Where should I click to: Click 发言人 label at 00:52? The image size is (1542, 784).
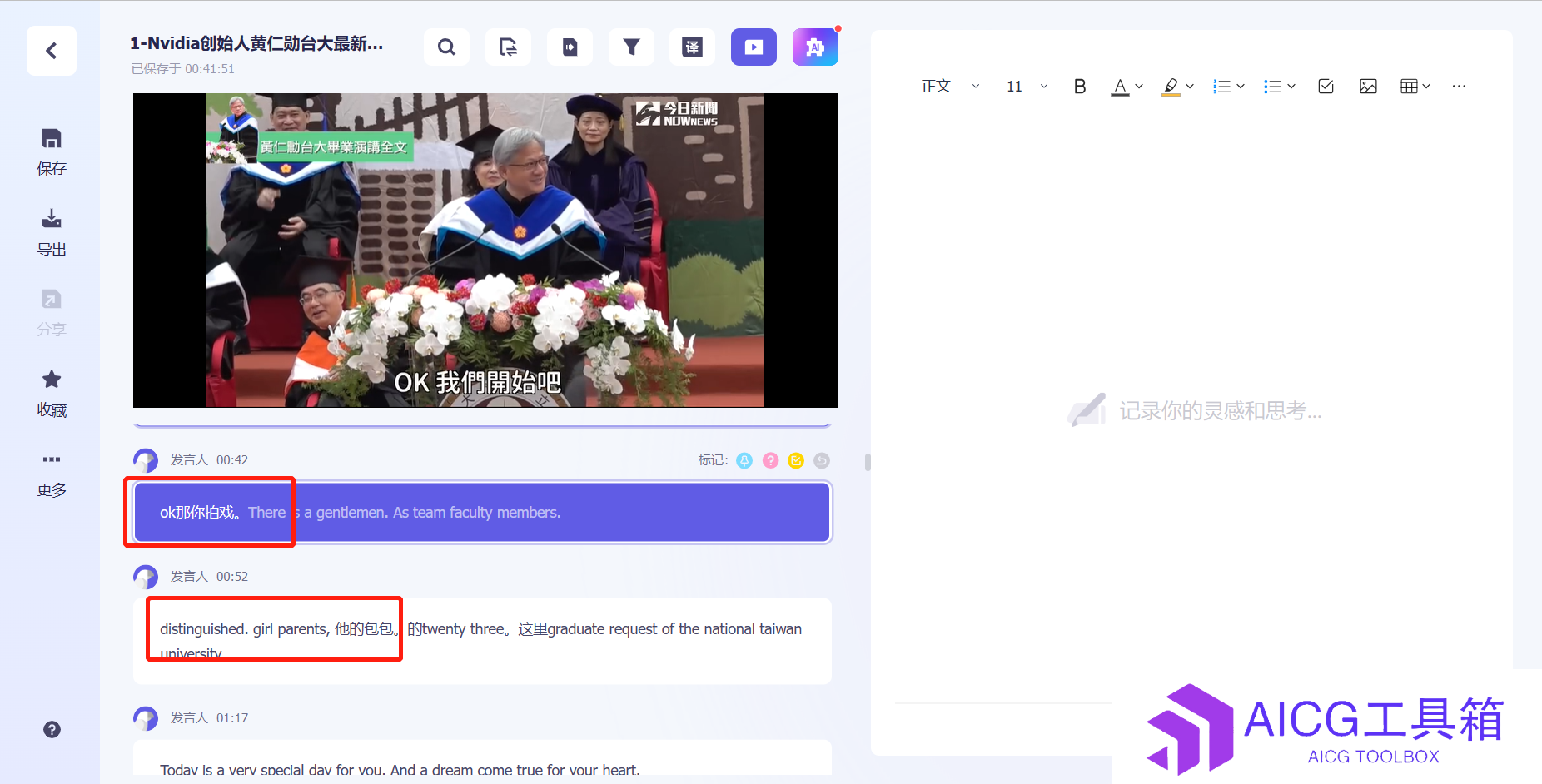[x=189, y=577]
